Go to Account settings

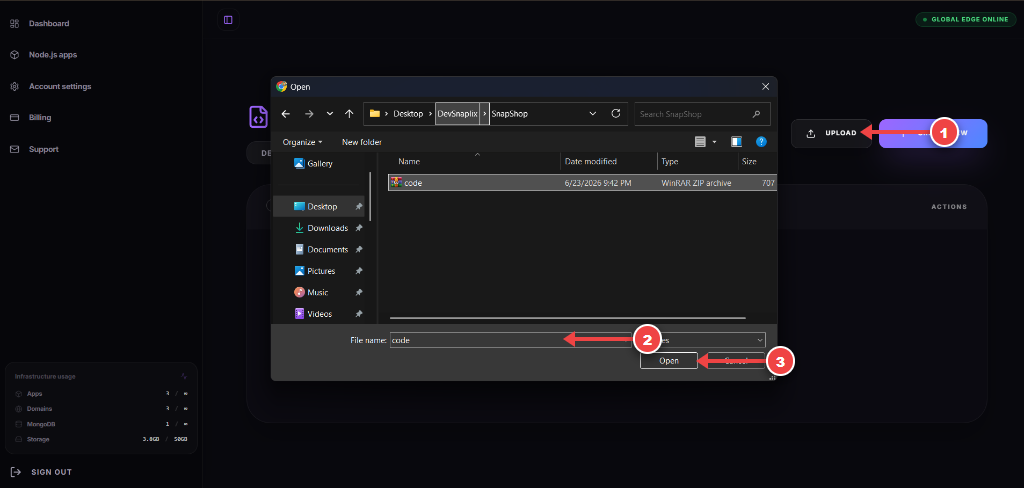coord(60,86)
